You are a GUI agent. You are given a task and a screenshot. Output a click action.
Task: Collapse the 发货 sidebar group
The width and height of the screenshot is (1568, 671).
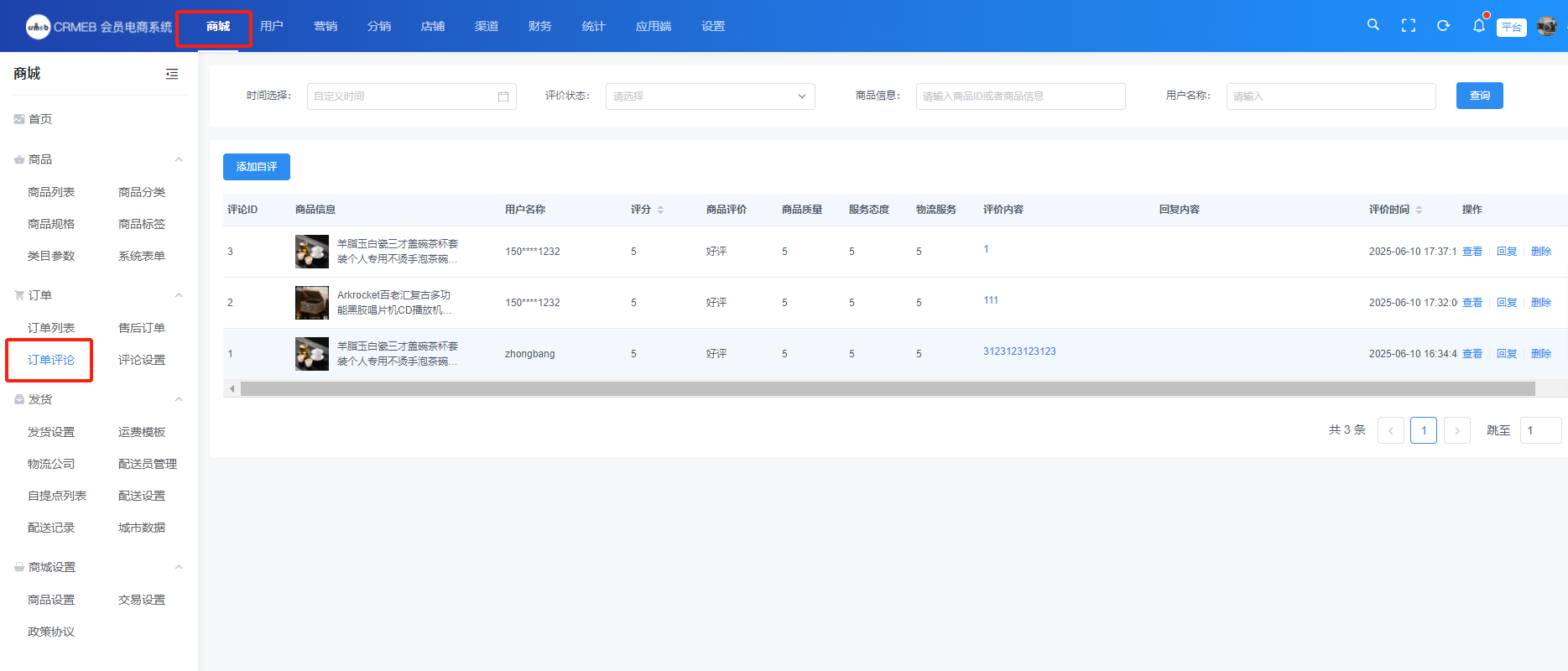[x=178, y=399]
